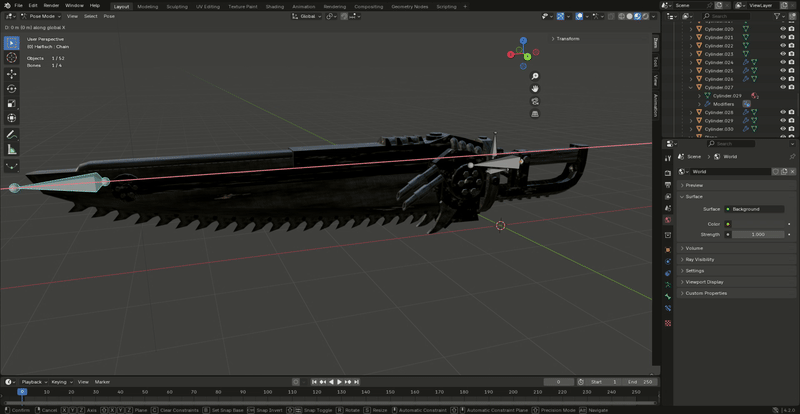This screenshot has width=800, height=414.
Task: Toggle visibility of Cylinder.024
Action: (x=783, y=62)
